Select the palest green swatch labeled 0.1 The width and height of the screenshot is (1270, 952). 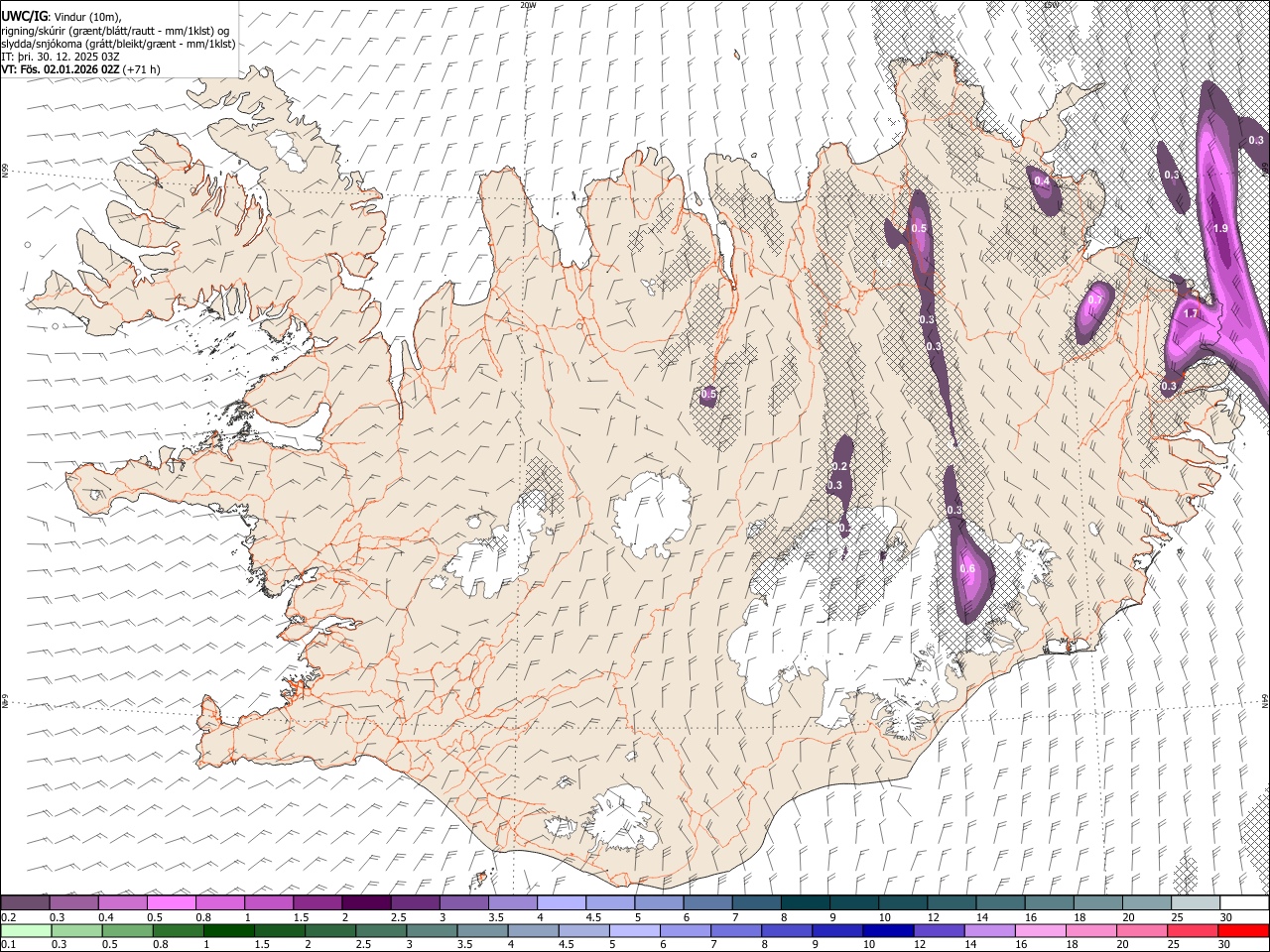coord(26,930)
